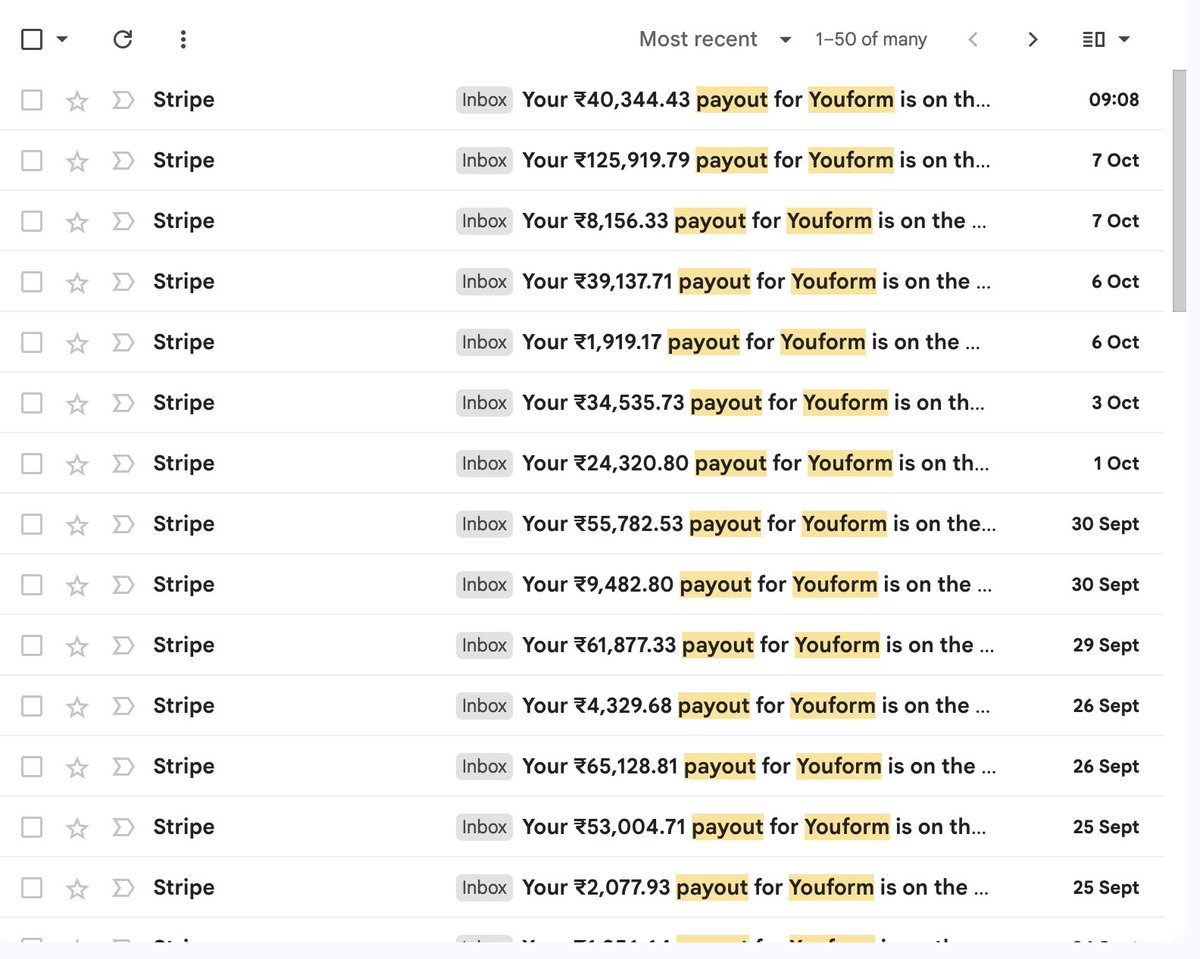
Task: Select the ₹8,156.33 payout email checkbox
Action: point(32,221)
